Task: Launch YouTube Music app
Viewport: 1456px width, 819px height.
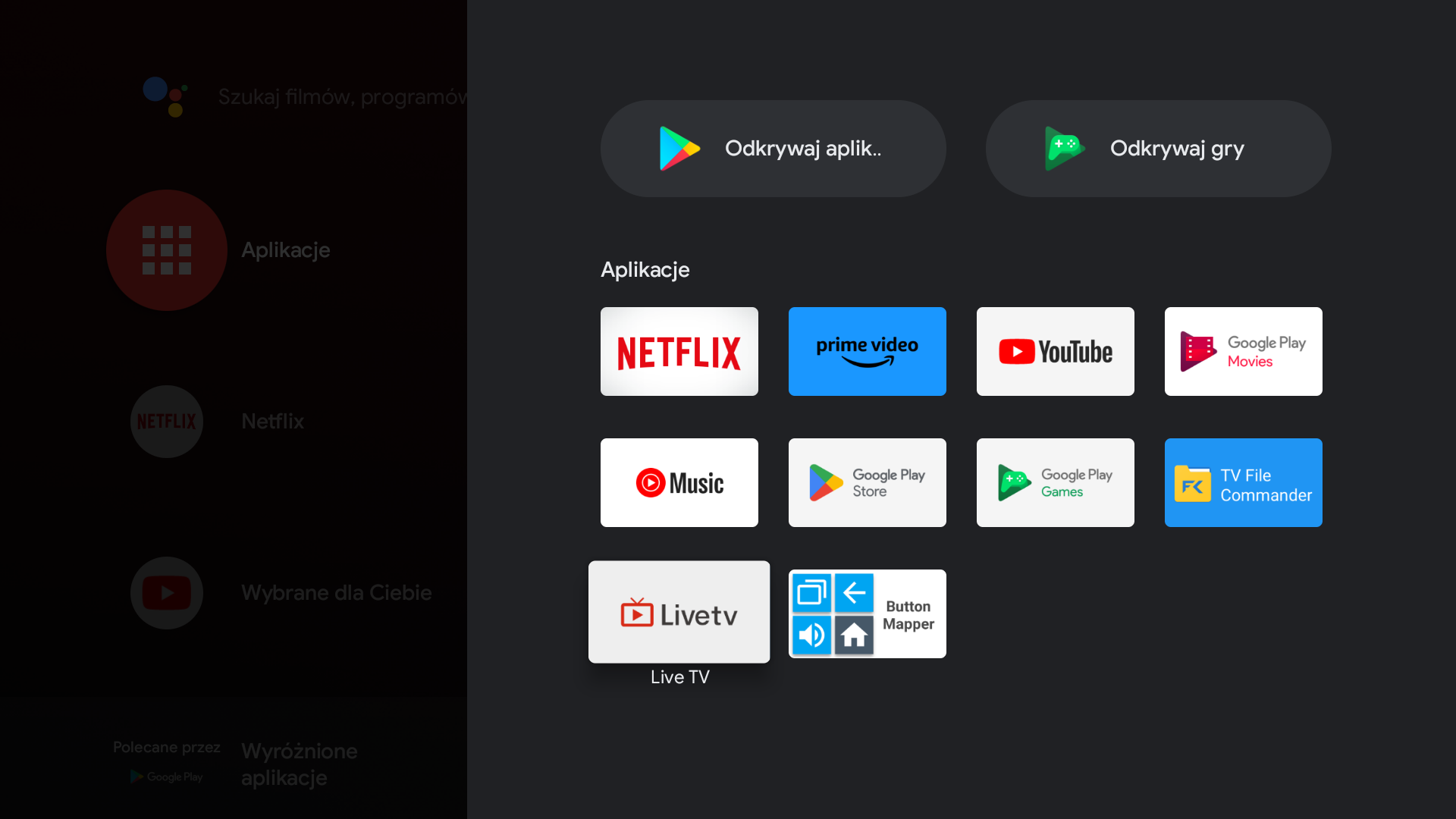Action: pos(679,482)
